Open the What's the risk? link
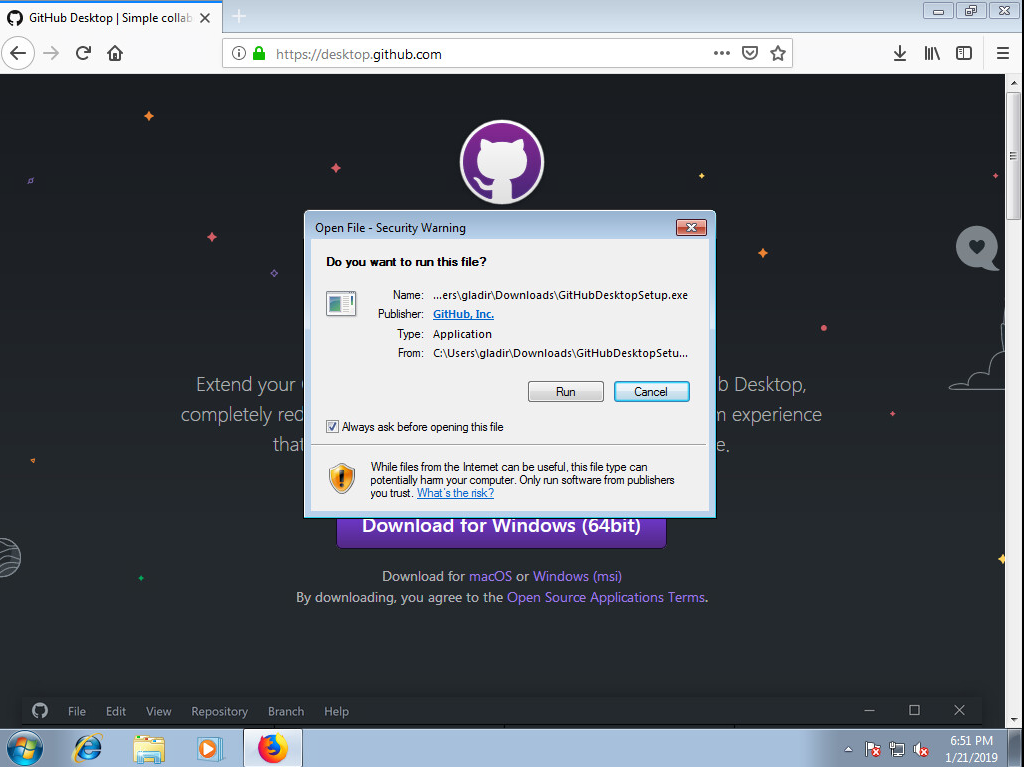Screen dimensions: 1024x767 (455, 493)
